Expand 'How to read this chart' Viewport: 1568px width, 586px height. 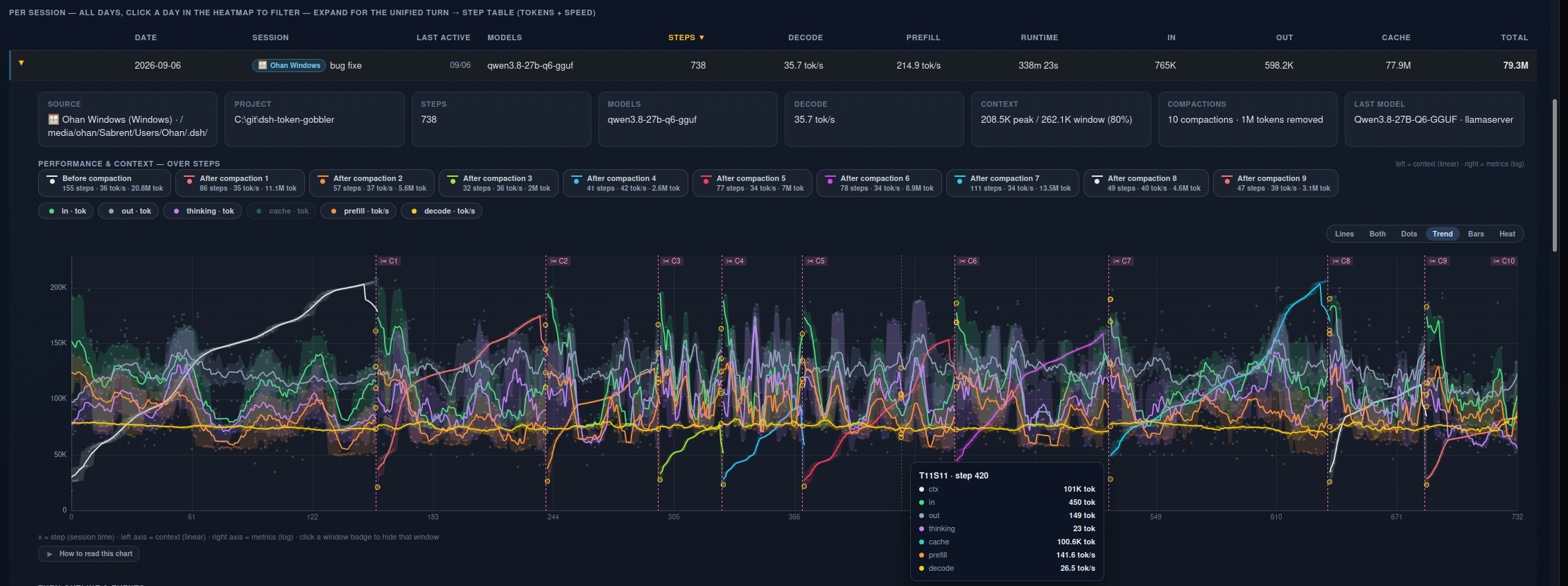89,553
